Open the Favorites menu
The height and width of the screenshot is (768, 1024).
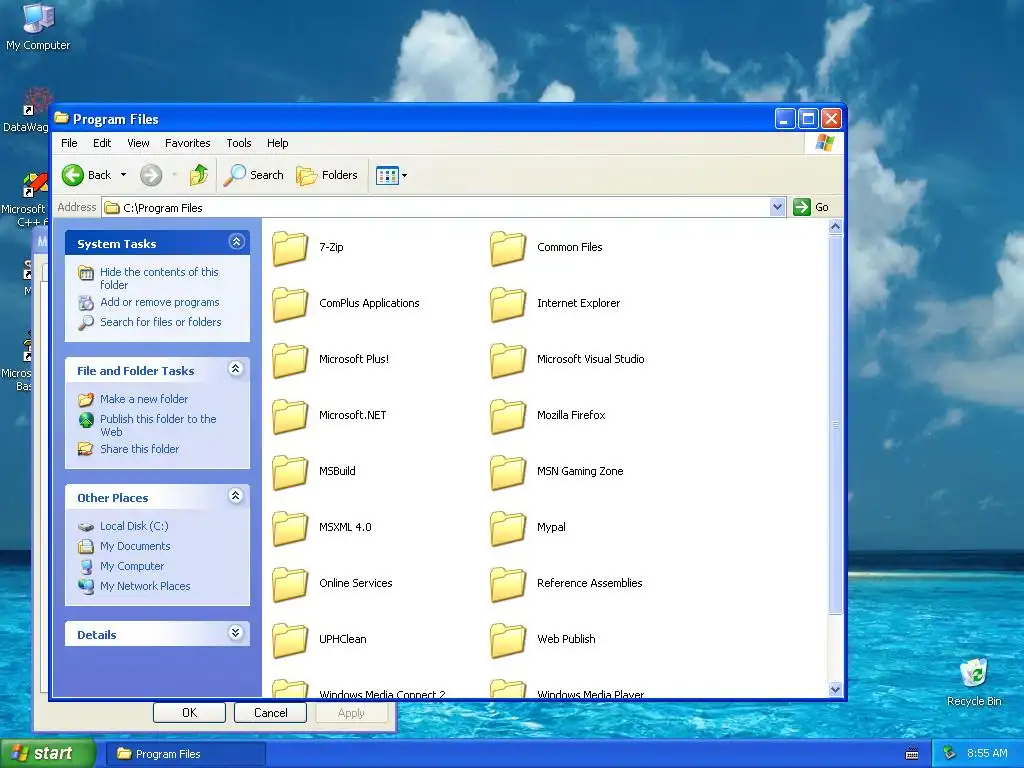(x=187, y=143)
